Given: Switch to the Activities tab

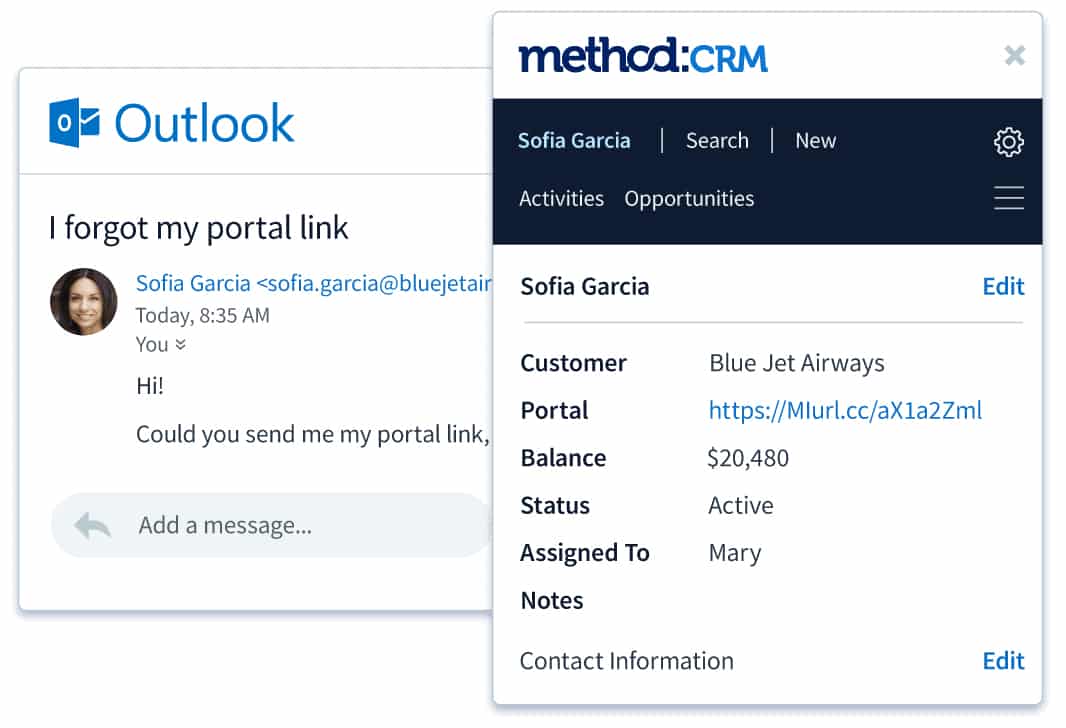Looking at the screenshot, I should pos(561,198).
